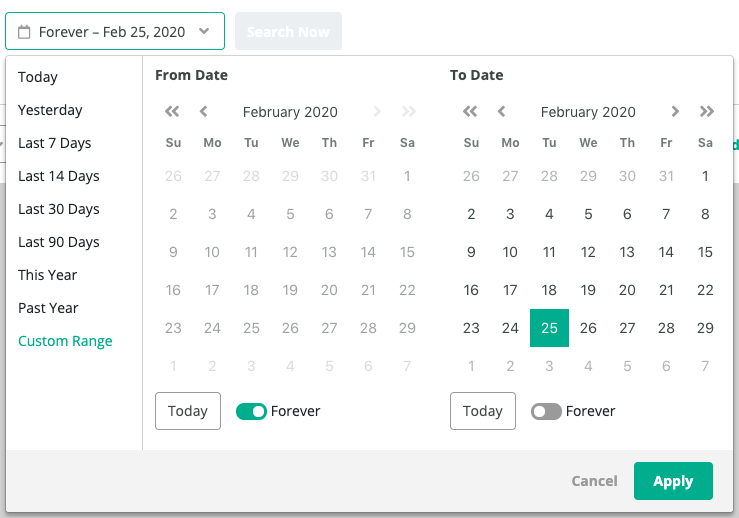The width and height of the screenshot is (739, 518).
Task: Click Today button under To Date calendar
Action: [x=483, y=411]
